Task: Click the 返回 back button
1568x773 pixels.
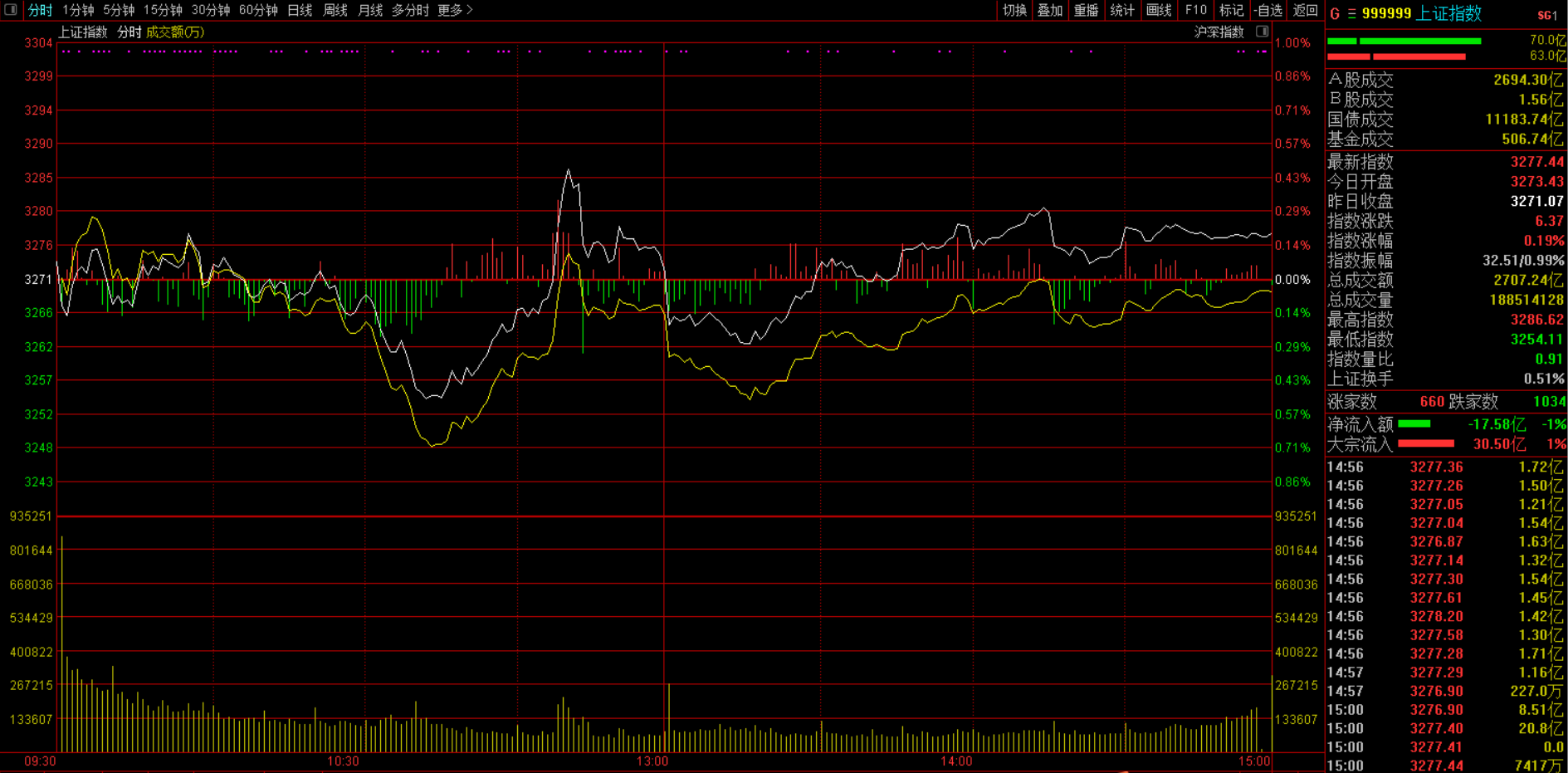Action: click(1306, 10)
